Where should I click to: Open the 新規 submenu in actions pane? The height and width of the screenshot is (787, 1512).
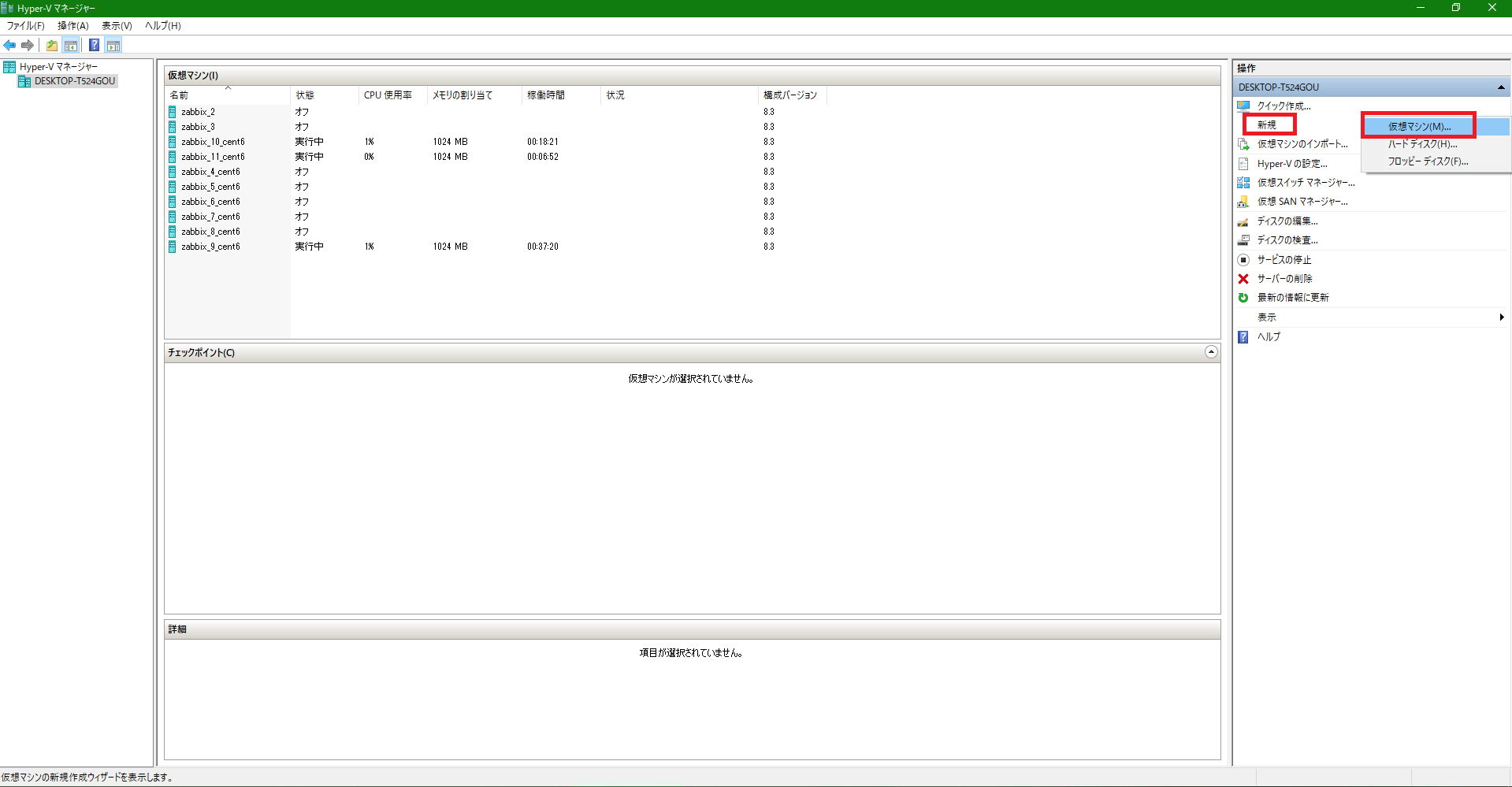(x=1267, y=125)
